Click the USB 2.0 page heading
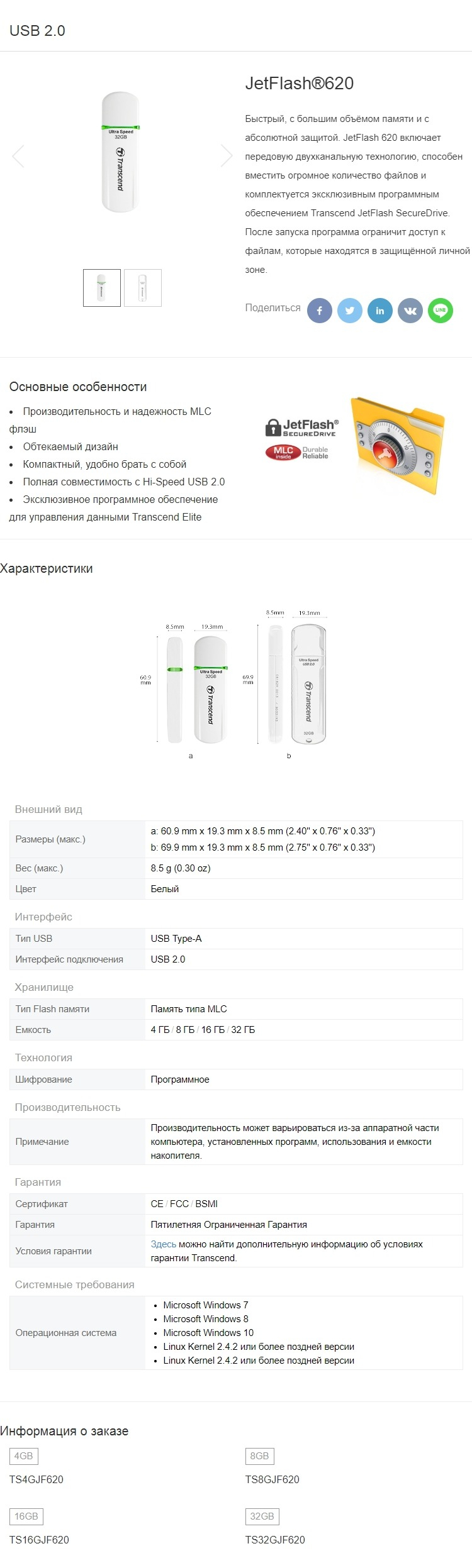The width and height of the screenshot is (472, 1568). point(37,31)
